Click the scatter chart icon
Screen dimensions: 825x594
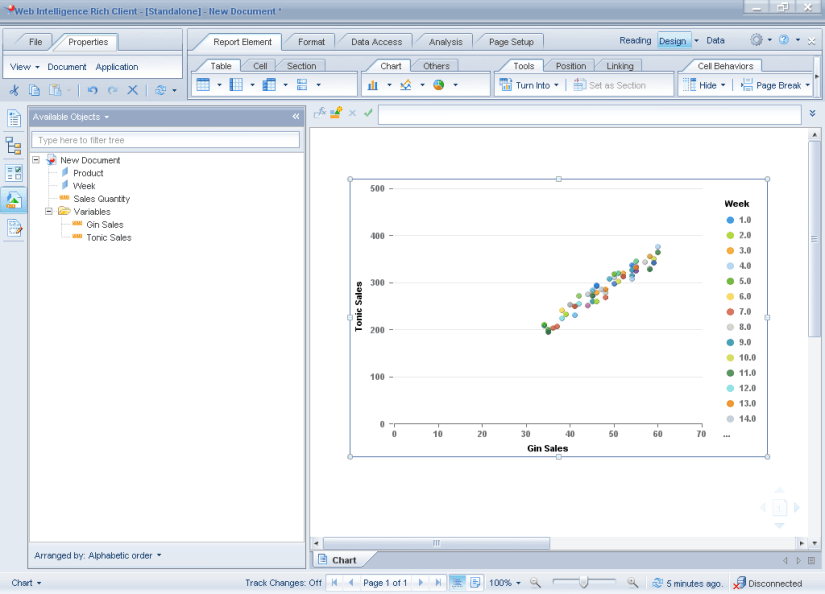click(405, 84)
